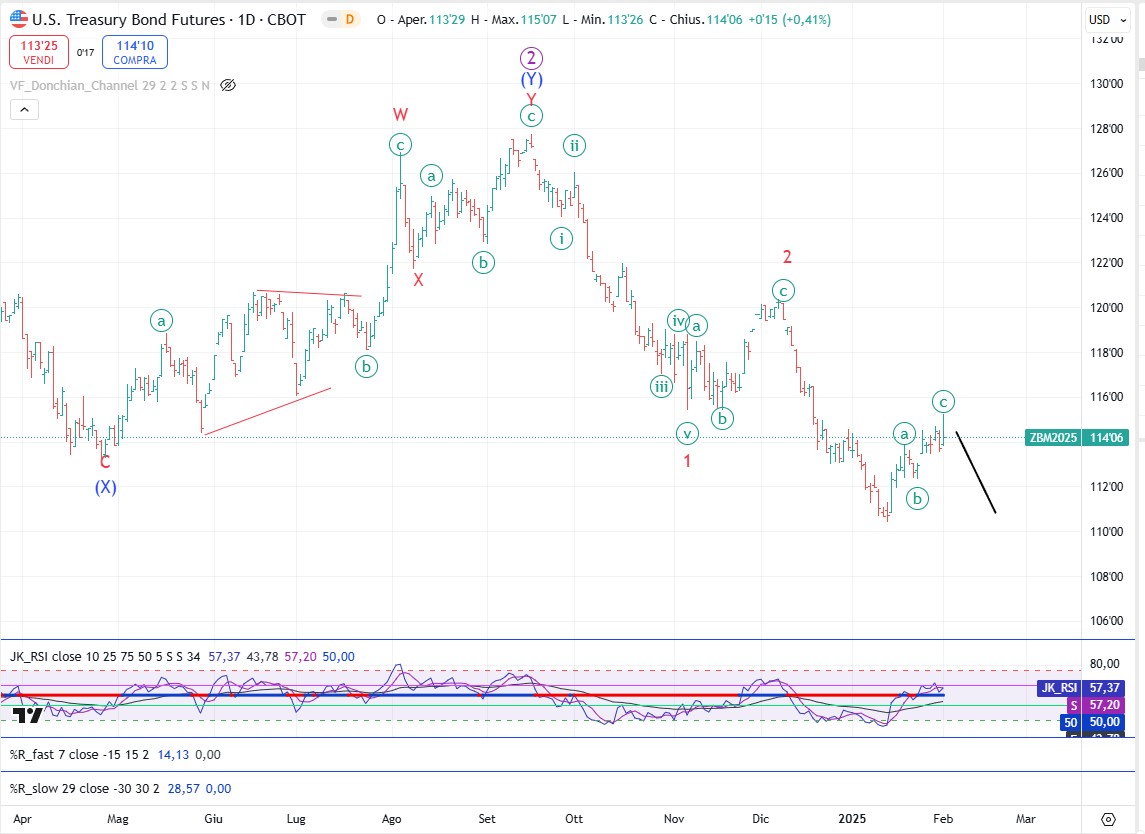The width and height of the screenshot is (1145, 834).
Task: Click the US flag symbol icon
Action: click(x=19, y=19)
